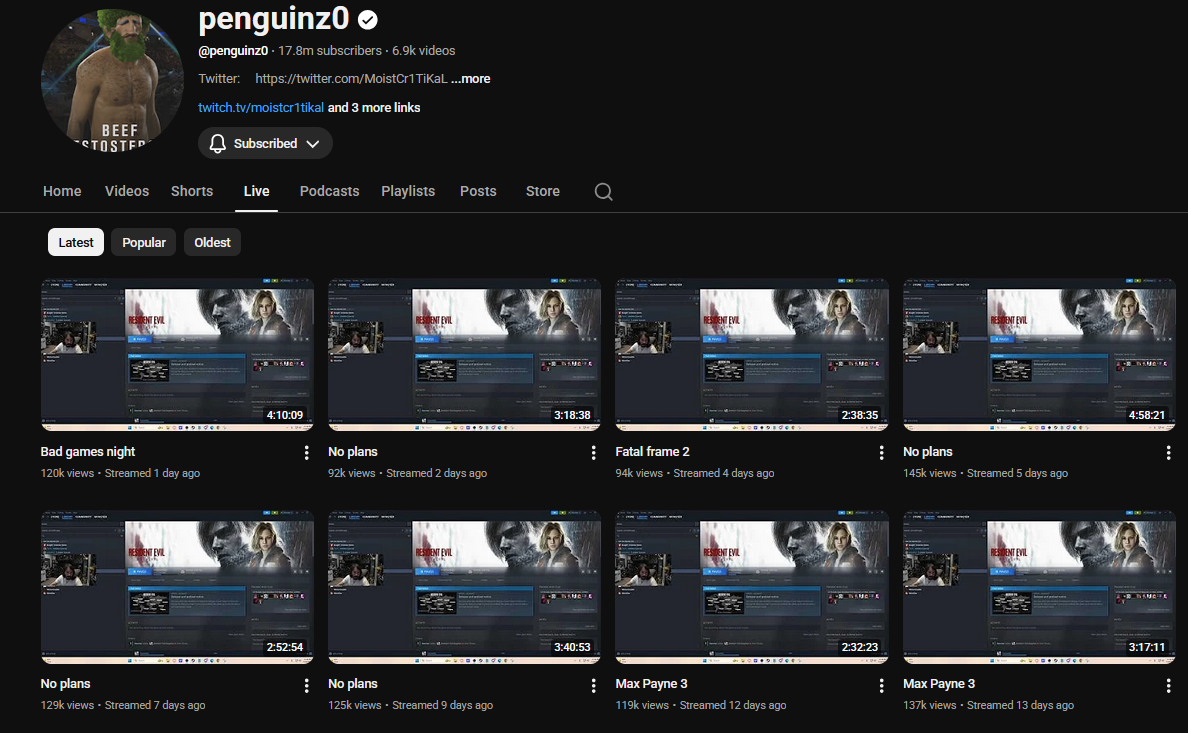This screenshot has height=733, width=1188.
Task: Click the 6.9k videos count
Action: 424,51
